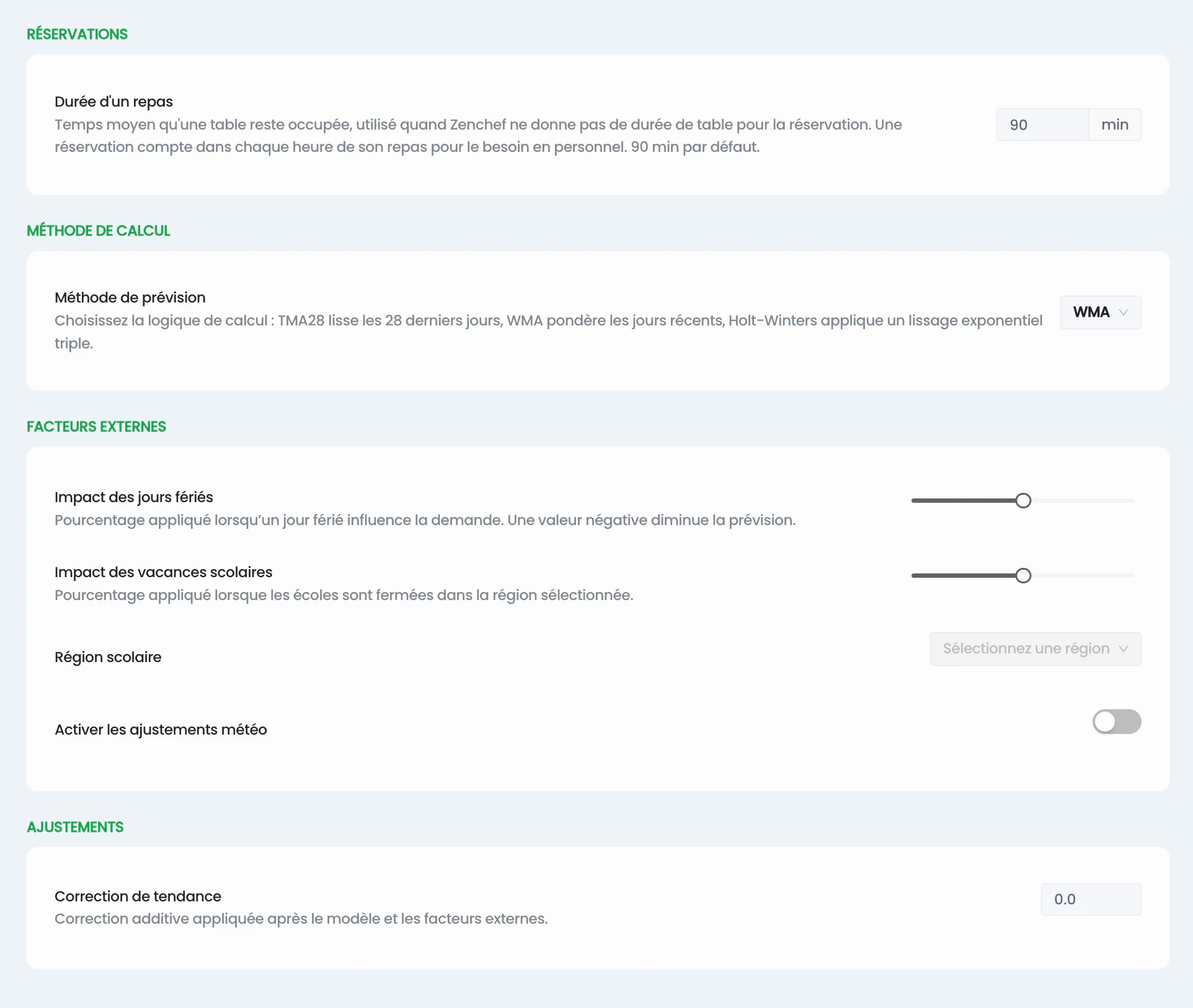Enable the weather adjustments toggle
Screen dimensions: 1193x1008
coord(1116,722)
